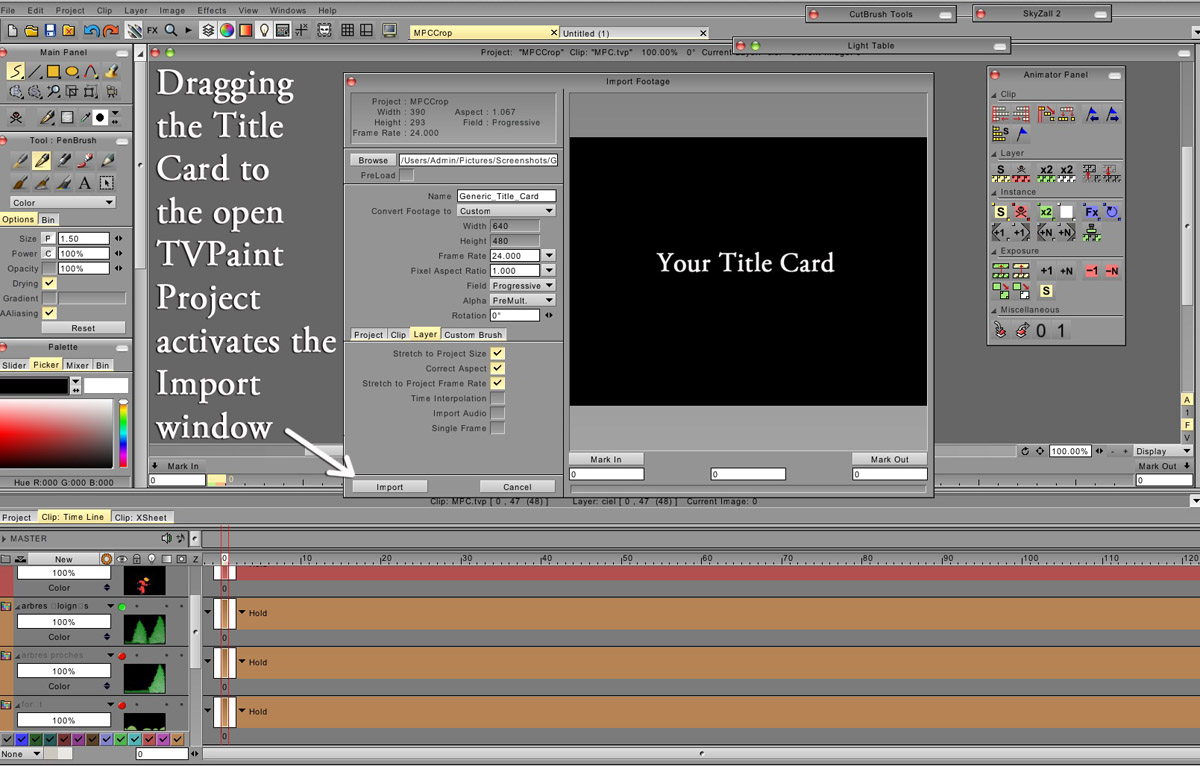Select the Ellipse tool in Main Panel
The image size is (1200, 766).
point(73,71)
